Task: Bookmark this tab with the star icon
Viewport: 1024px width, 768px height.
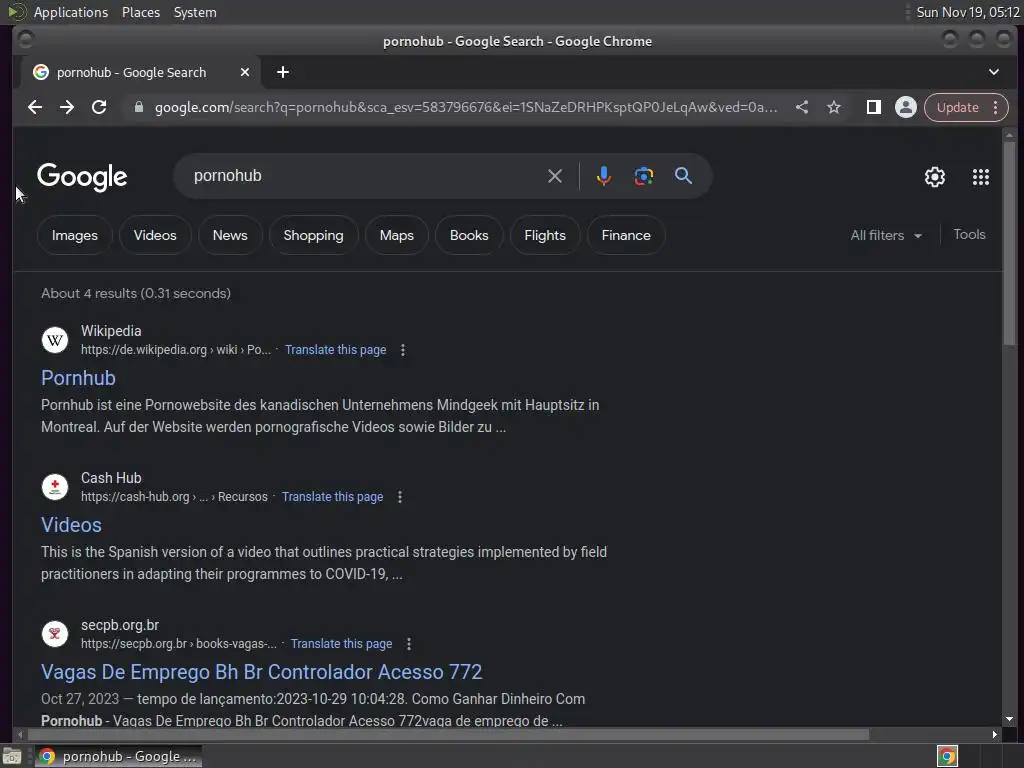Action: pos(834,107)
